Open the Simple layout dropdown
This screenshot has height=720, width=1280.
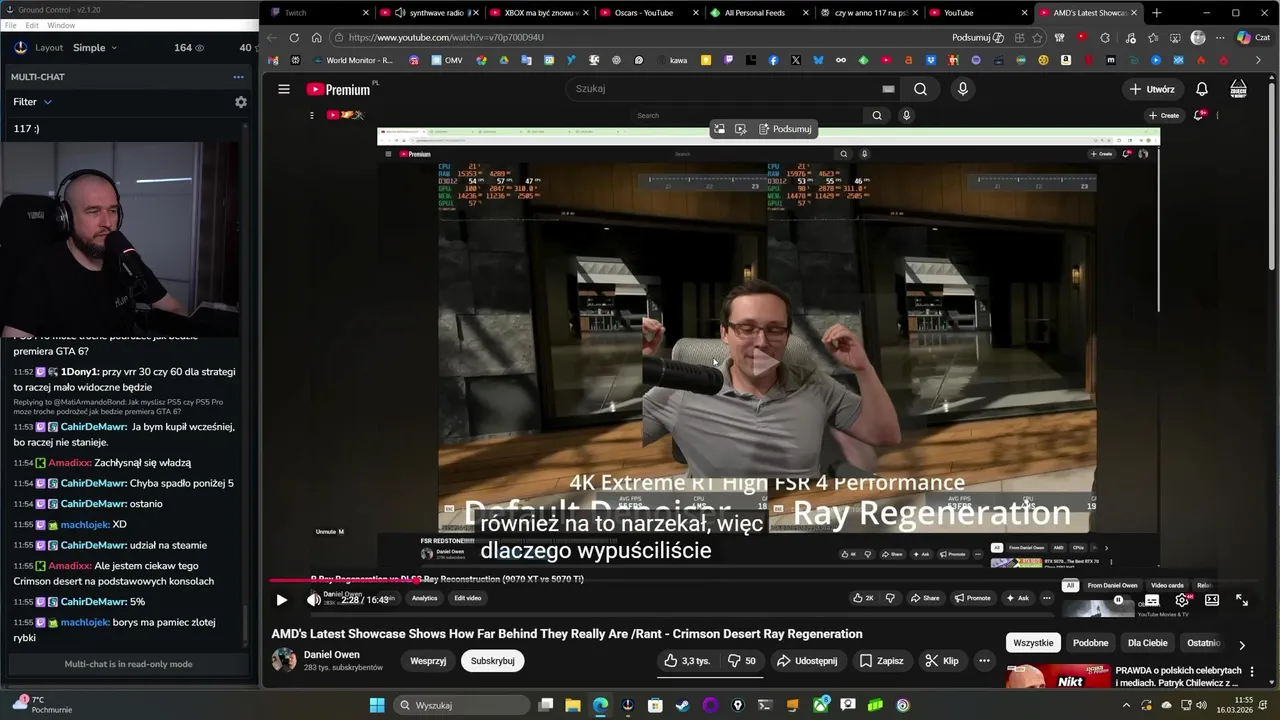click(95, 48)
